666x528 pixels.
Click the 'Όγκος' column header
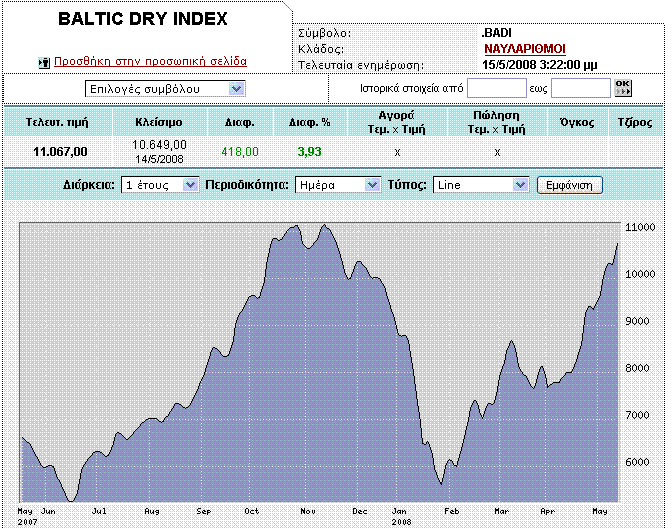(x=576, y=122)
